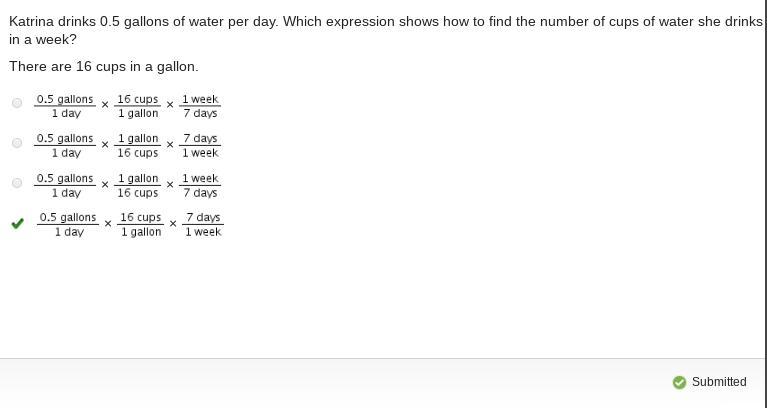767x408 pixels.
Task: Click '0.5 gallons / 1 day' in third option
Action: pyautogui.click(x=65, y=186)
